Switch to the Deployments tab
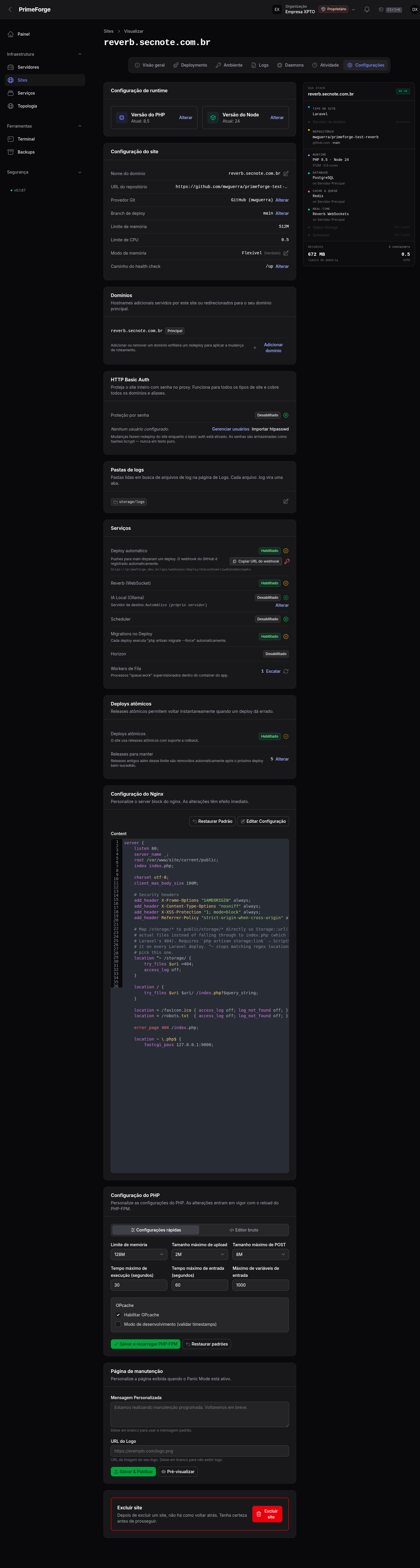 coord(190,65)
